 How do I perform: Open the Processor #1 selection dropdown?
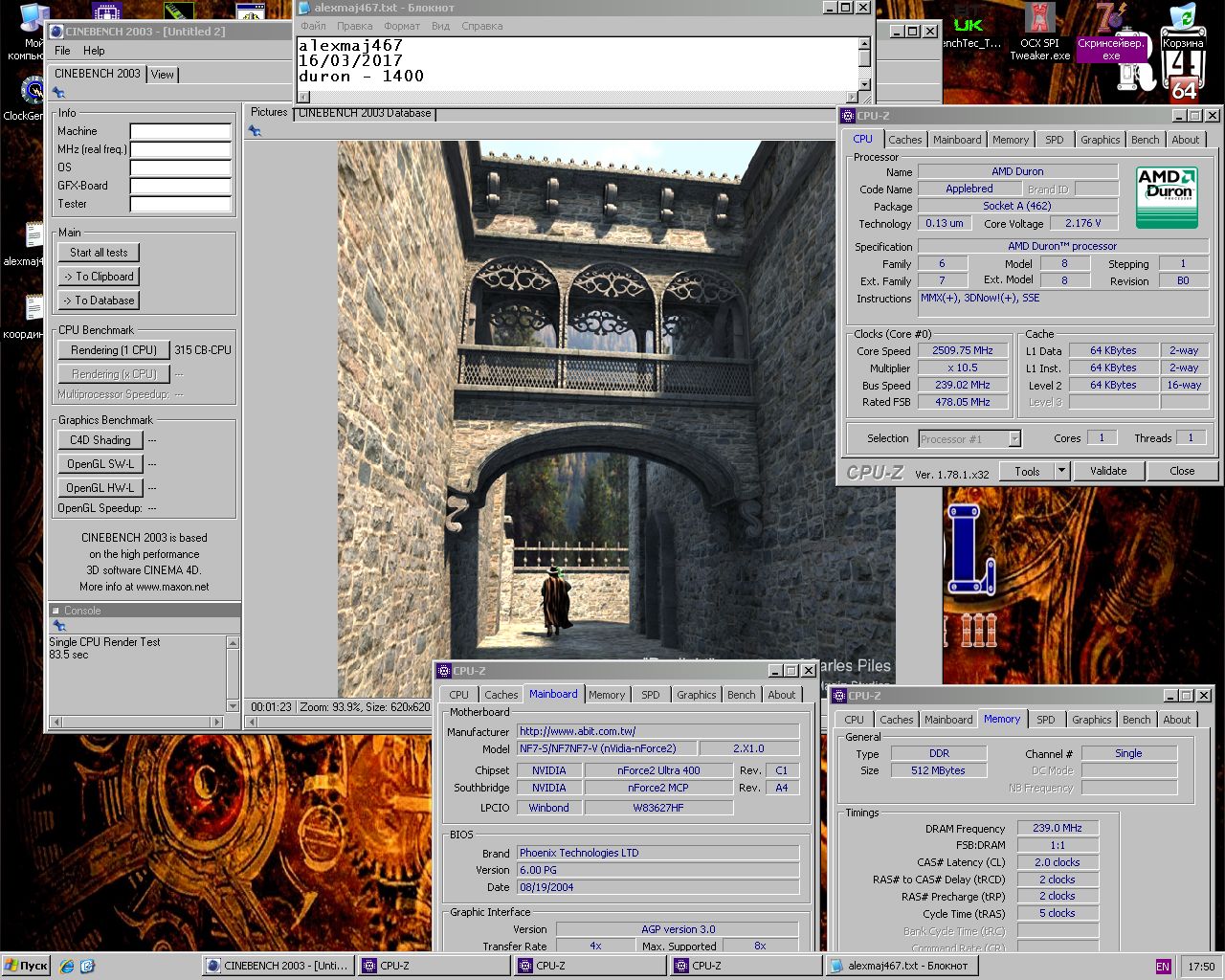click(1014, 439)
